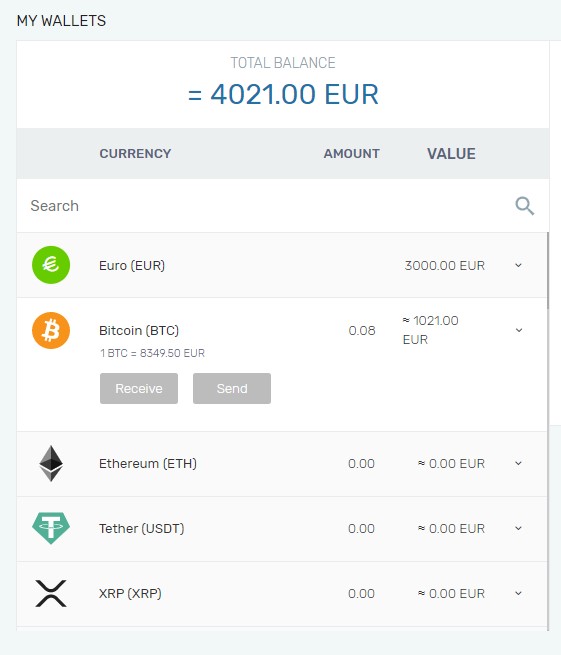The height and width of the screenshot is (655, 561).
Task: Click the Ethereum diamond icon
Action: pyautogui.click(x=51, y=464)
